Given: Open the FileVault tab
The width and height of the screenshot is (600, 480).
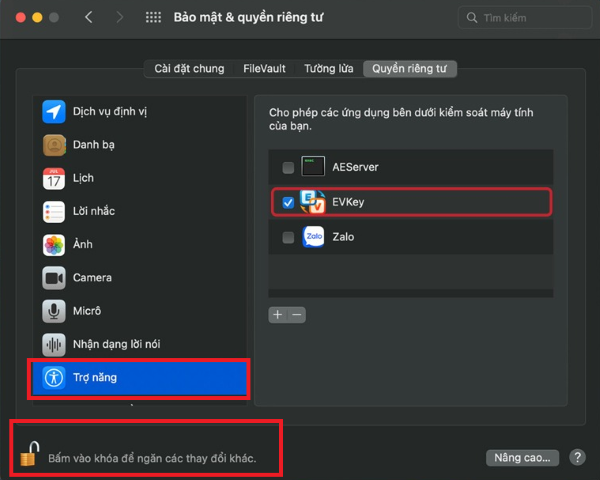Looking at the screenshot, I should (264, 69).
